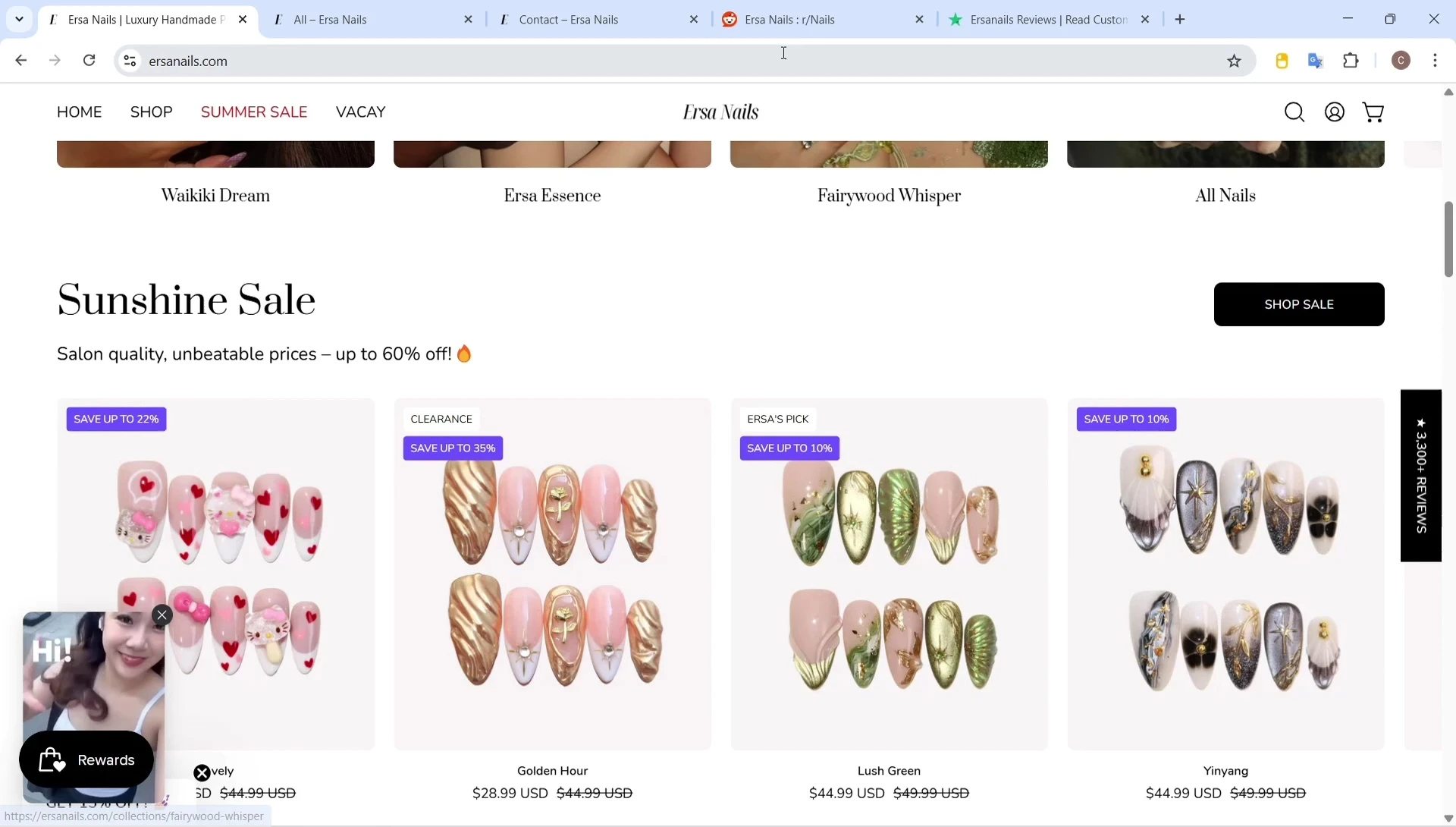Close the video popup with X
This screenshot has width=1456, height=827.
(162, 615)
